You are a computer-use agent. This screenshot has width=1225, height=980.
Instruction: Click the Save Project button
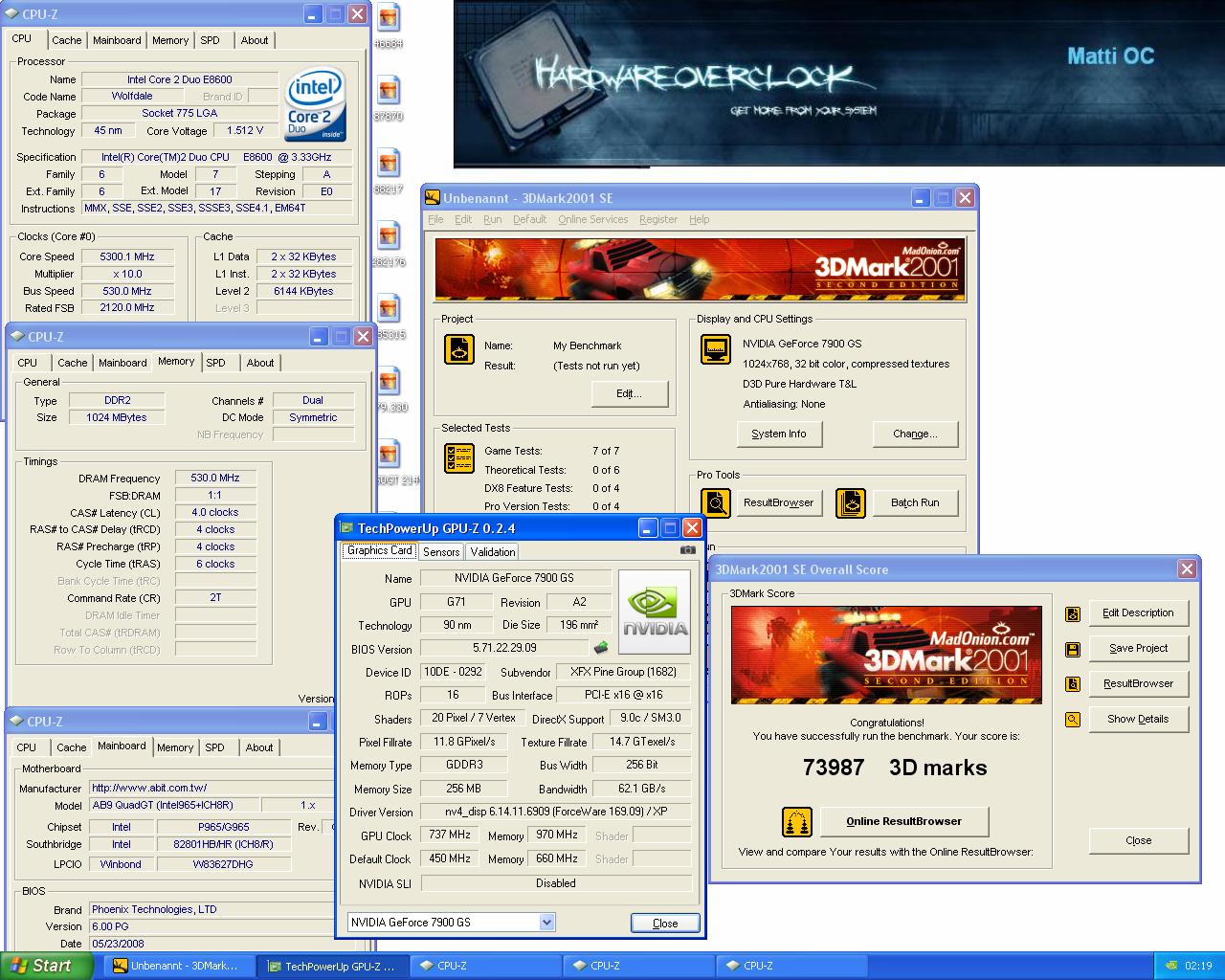pyautogui.click(x=1138, y=648)
